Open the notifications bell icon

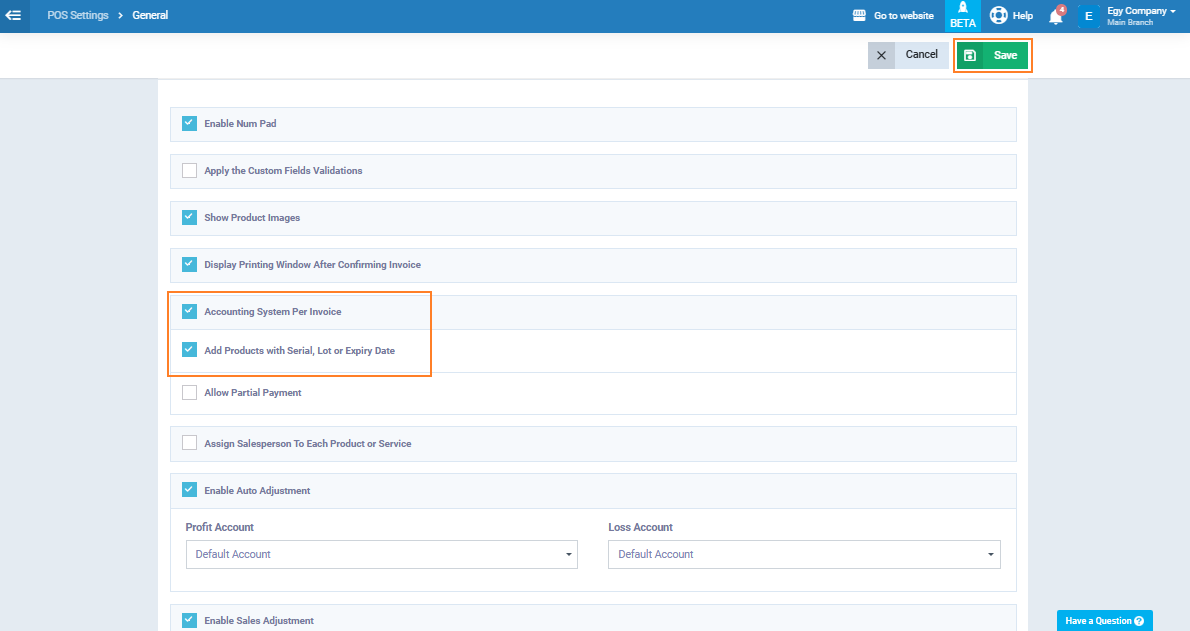click(x=1056, y=17)
